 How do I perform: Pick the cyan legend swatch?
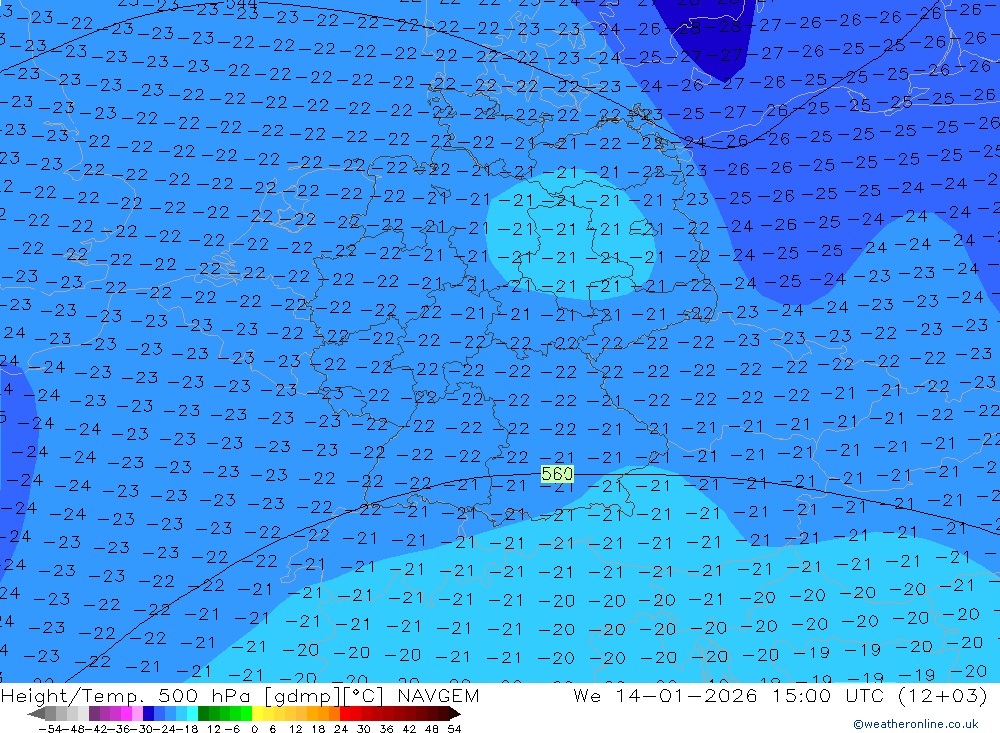[x=192, y=713]
